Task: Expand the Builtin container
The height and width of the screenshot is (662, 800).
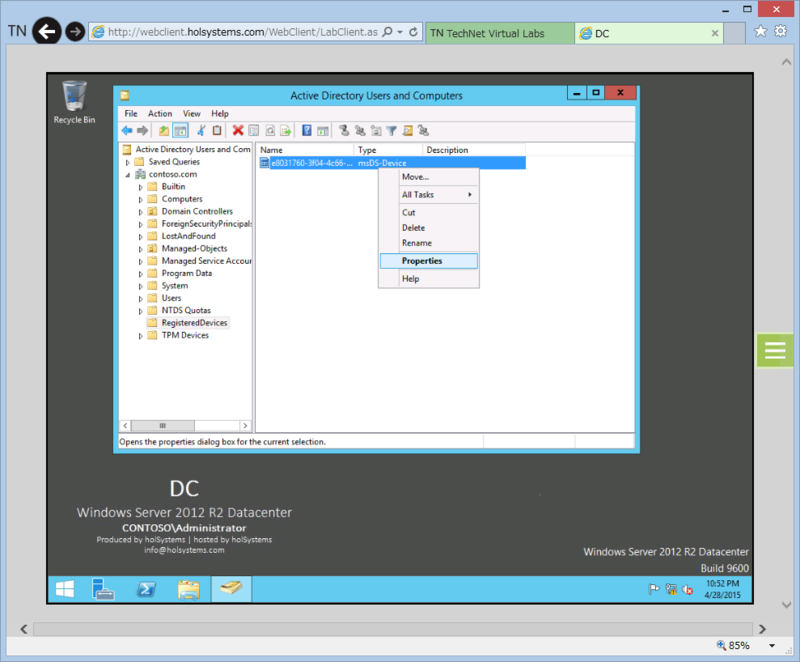Action: [141, 187]
